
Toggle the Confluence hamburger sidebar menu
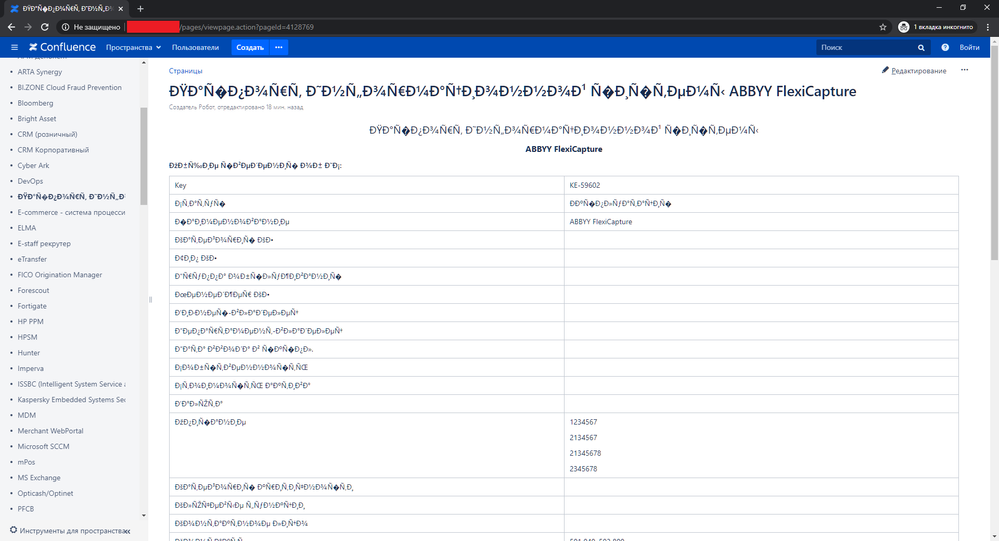pos(14,47)
